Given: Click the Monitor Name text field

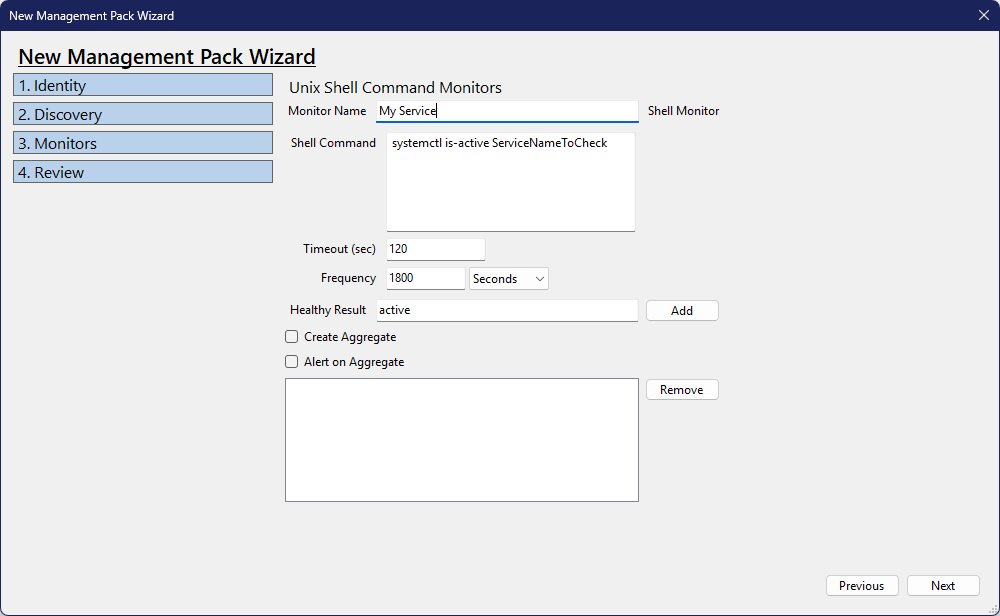Looking at the screenshot, I should tap(506, 111).
